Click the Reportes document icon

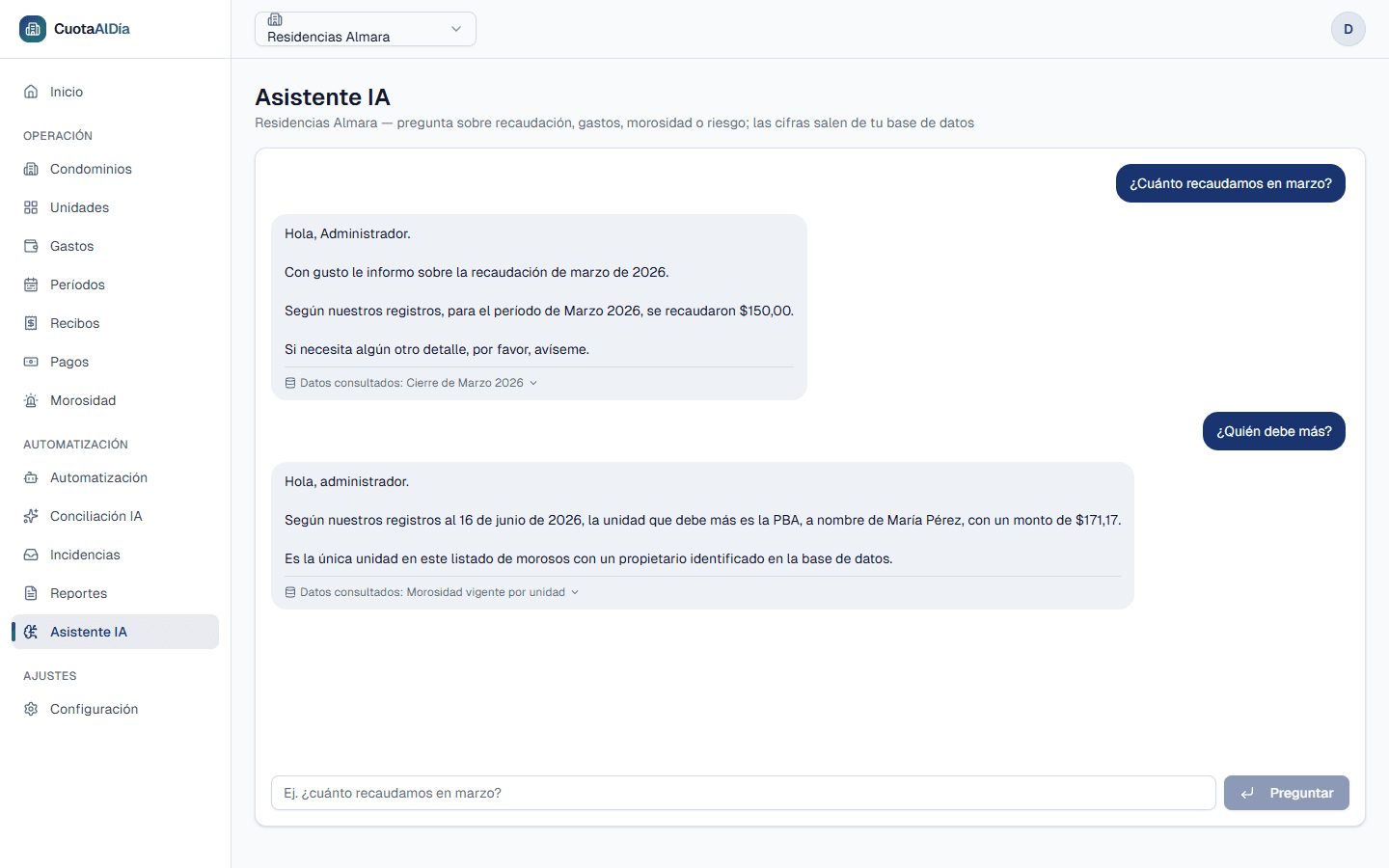31,593
